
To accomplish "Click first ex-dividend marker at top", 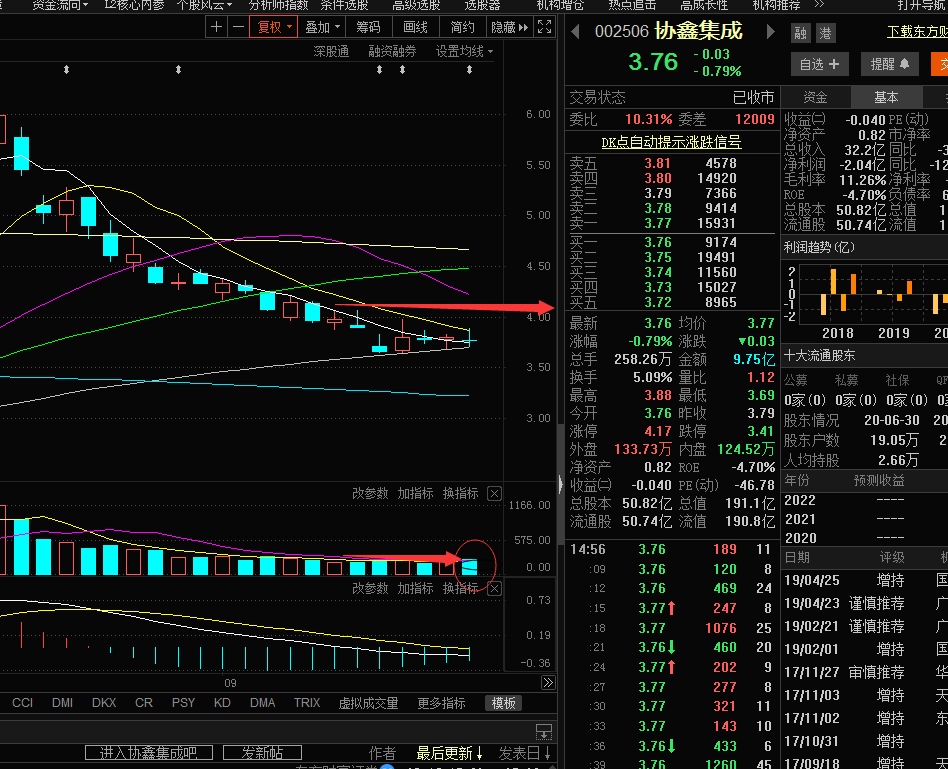I will (67, 70).
